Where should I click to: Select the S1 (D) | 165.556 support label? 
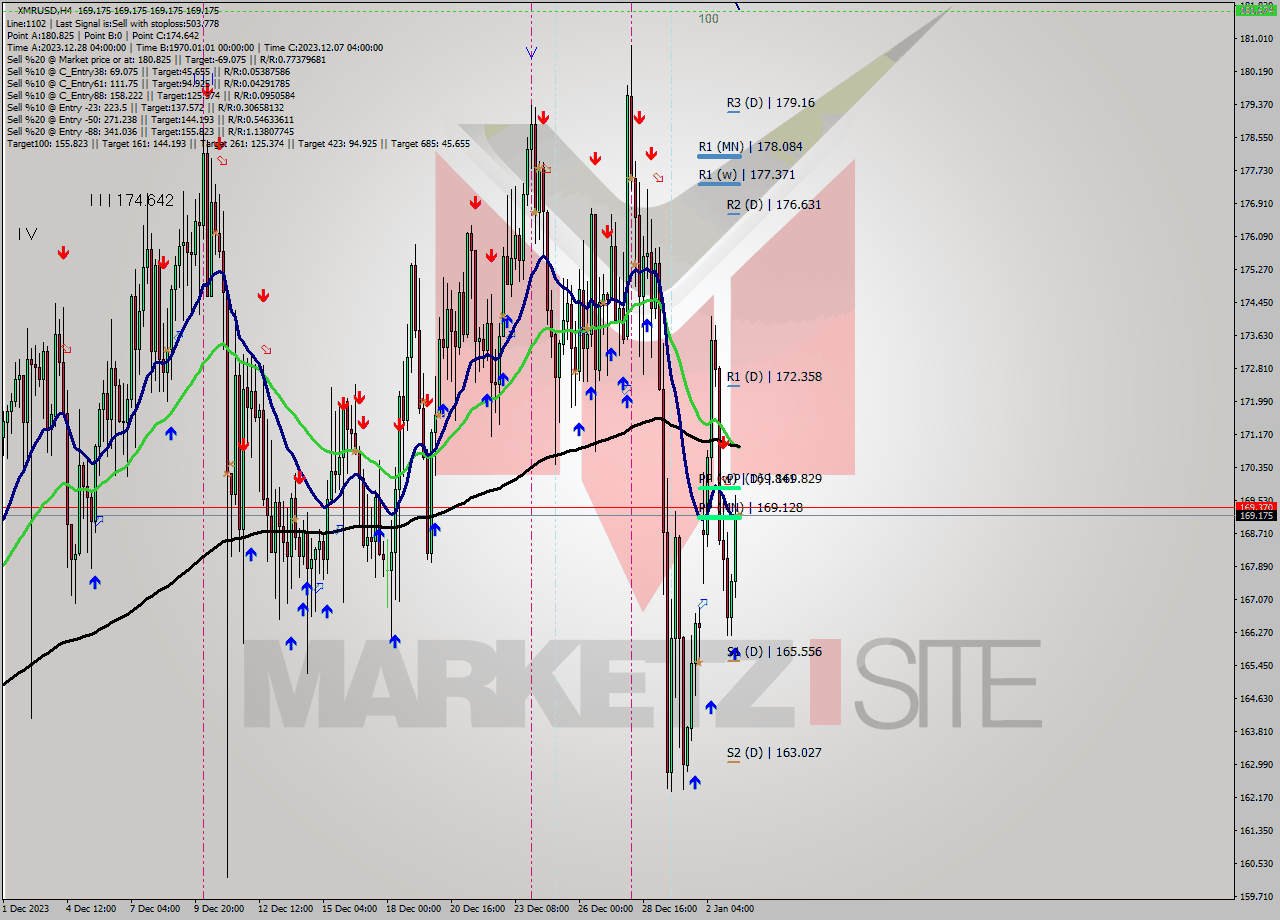point(774,651)
